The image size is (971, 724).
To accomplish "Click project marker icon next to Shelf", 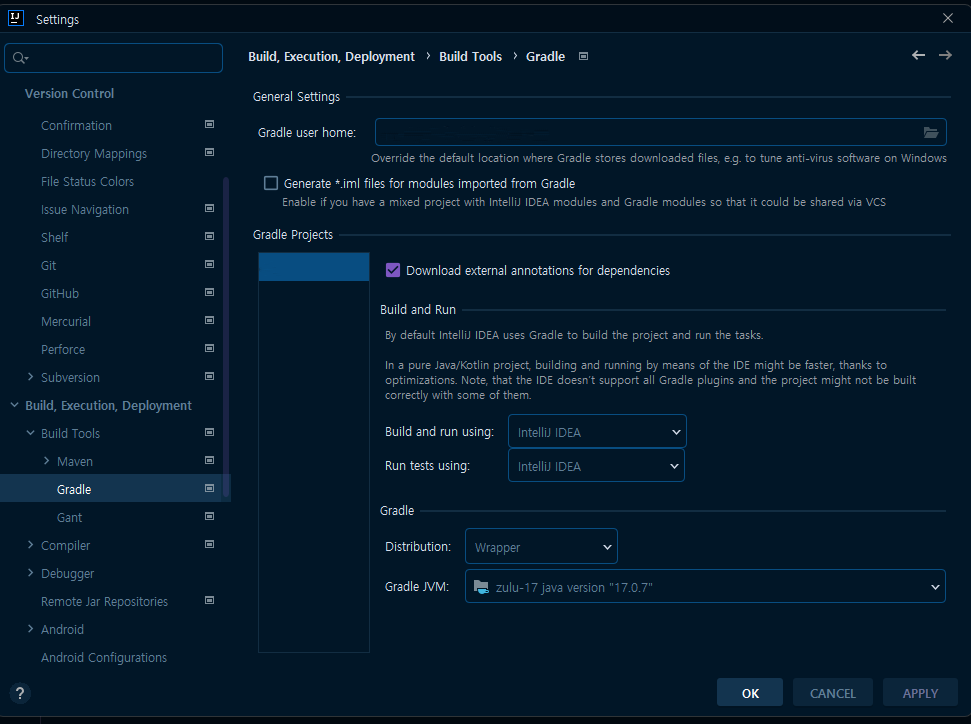I will click(x=209, y=237).
